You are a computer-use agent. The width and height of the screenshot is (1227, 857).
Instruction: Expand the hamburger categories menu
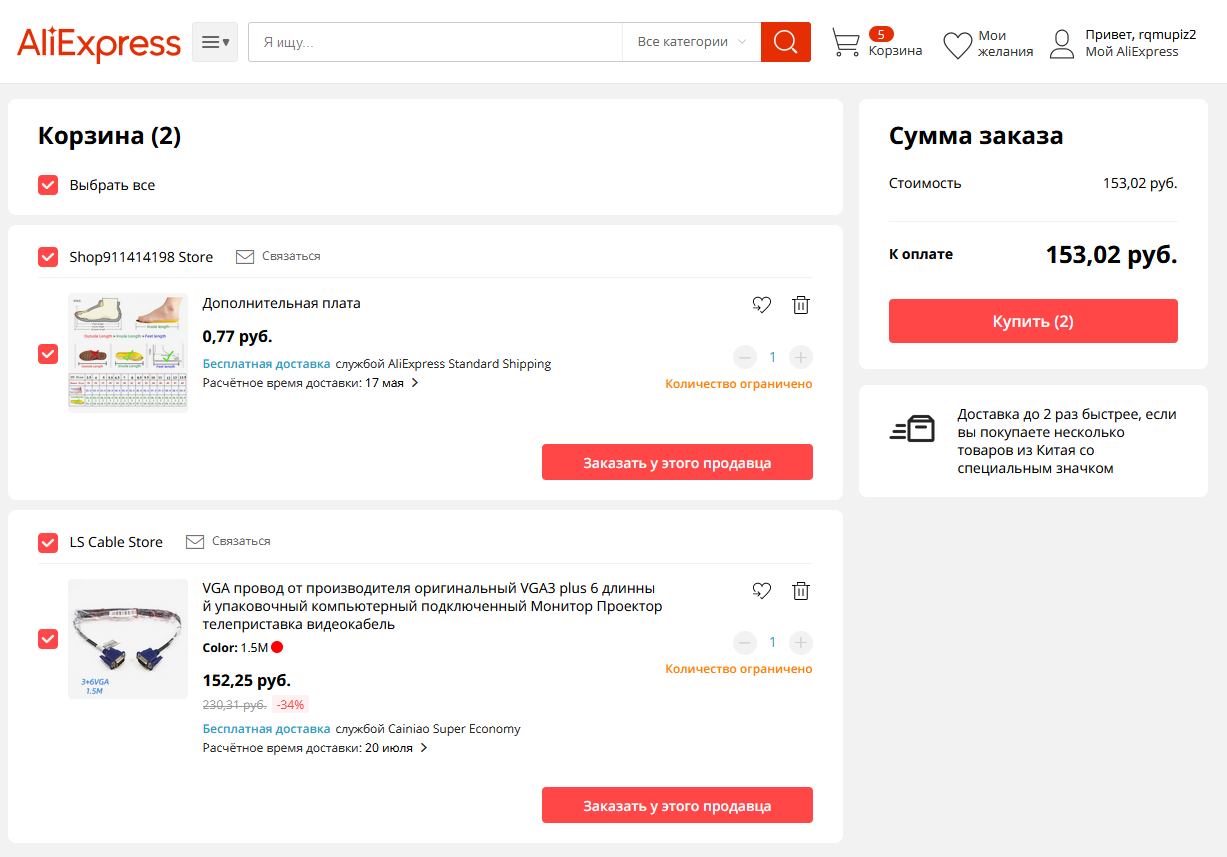[x=215, y=42]
